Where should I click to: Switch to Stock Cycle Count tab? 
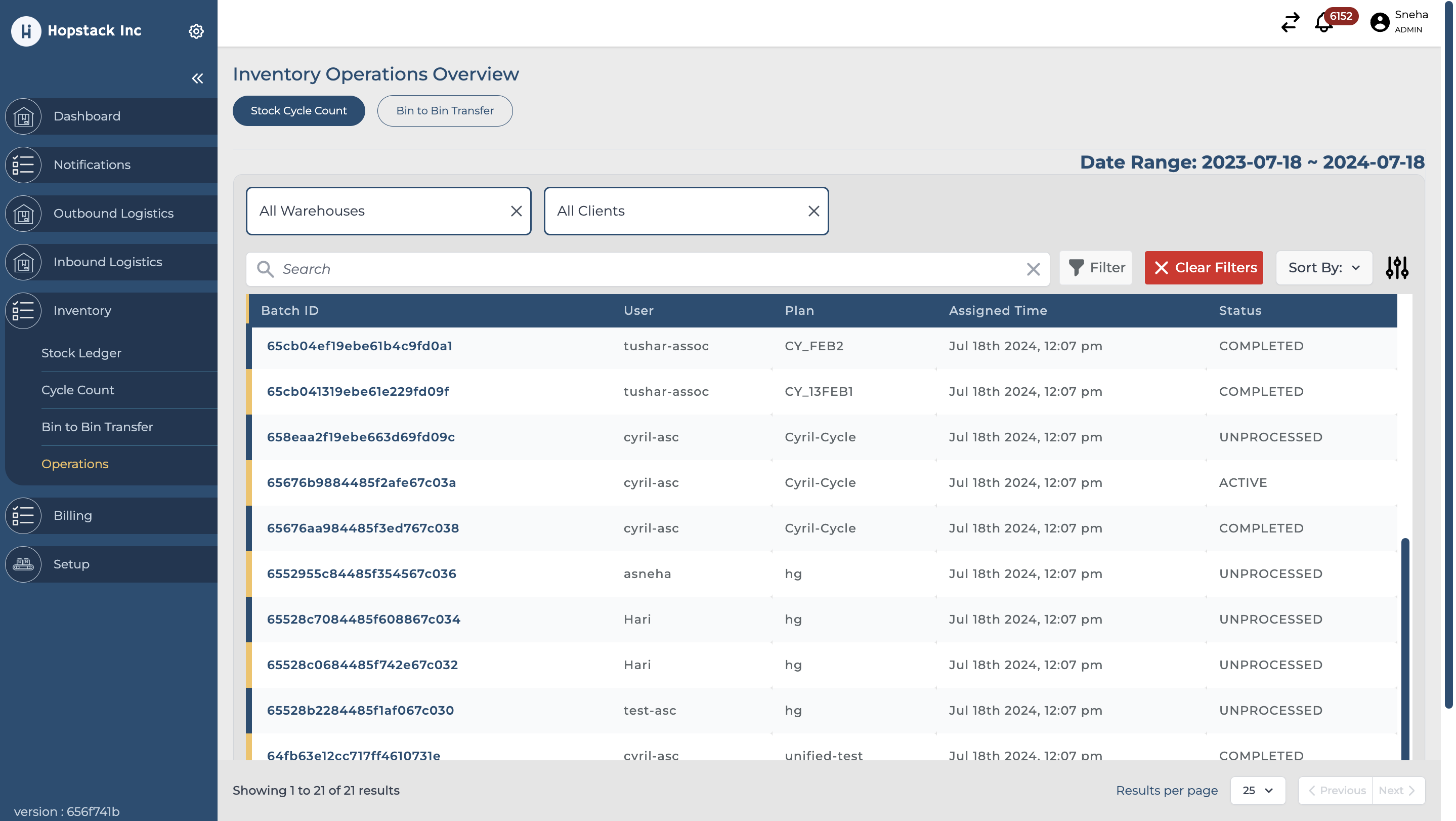coord(298,111)
